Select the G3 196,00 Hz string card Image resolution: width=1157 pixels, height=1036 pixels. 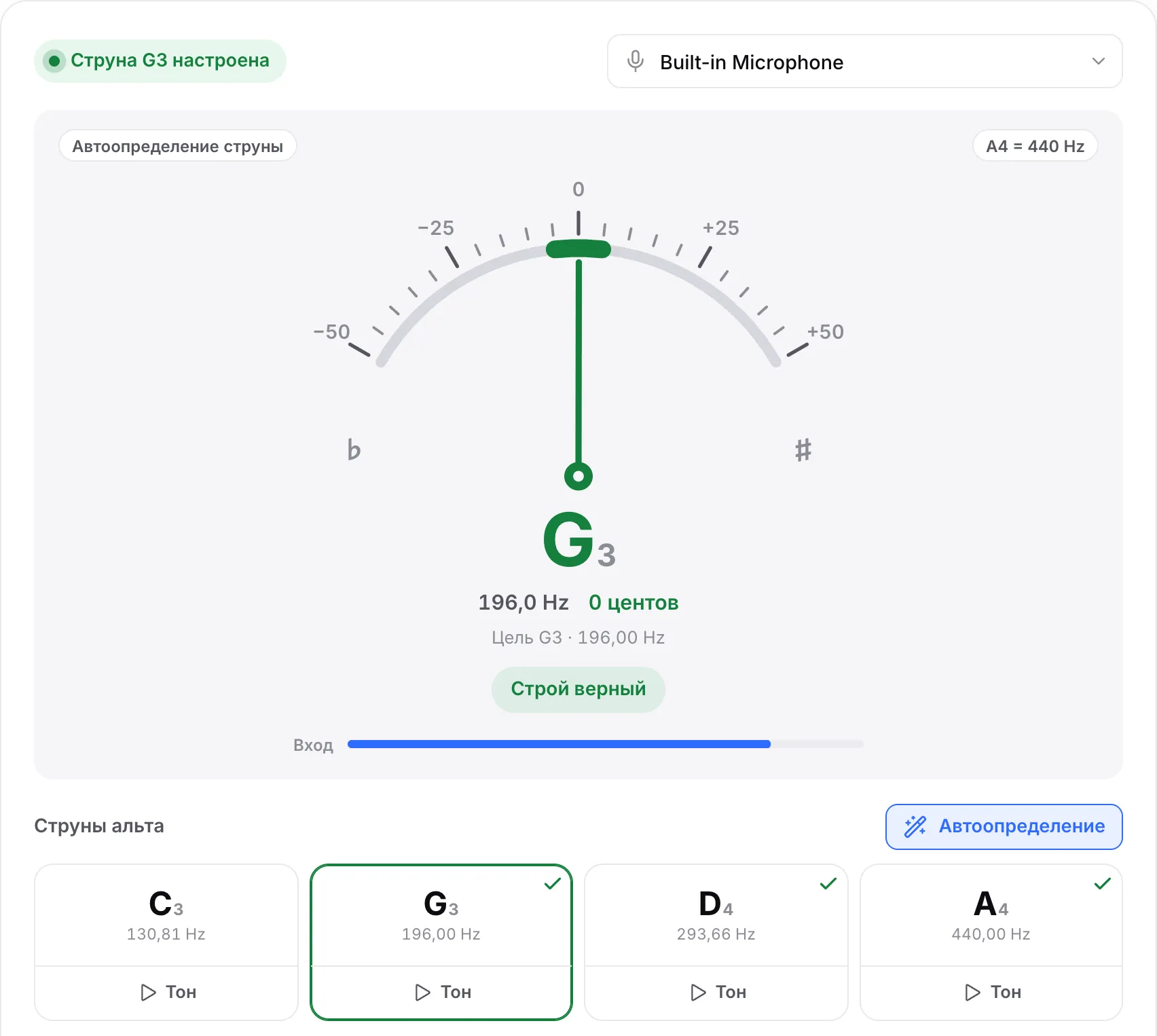441,915
